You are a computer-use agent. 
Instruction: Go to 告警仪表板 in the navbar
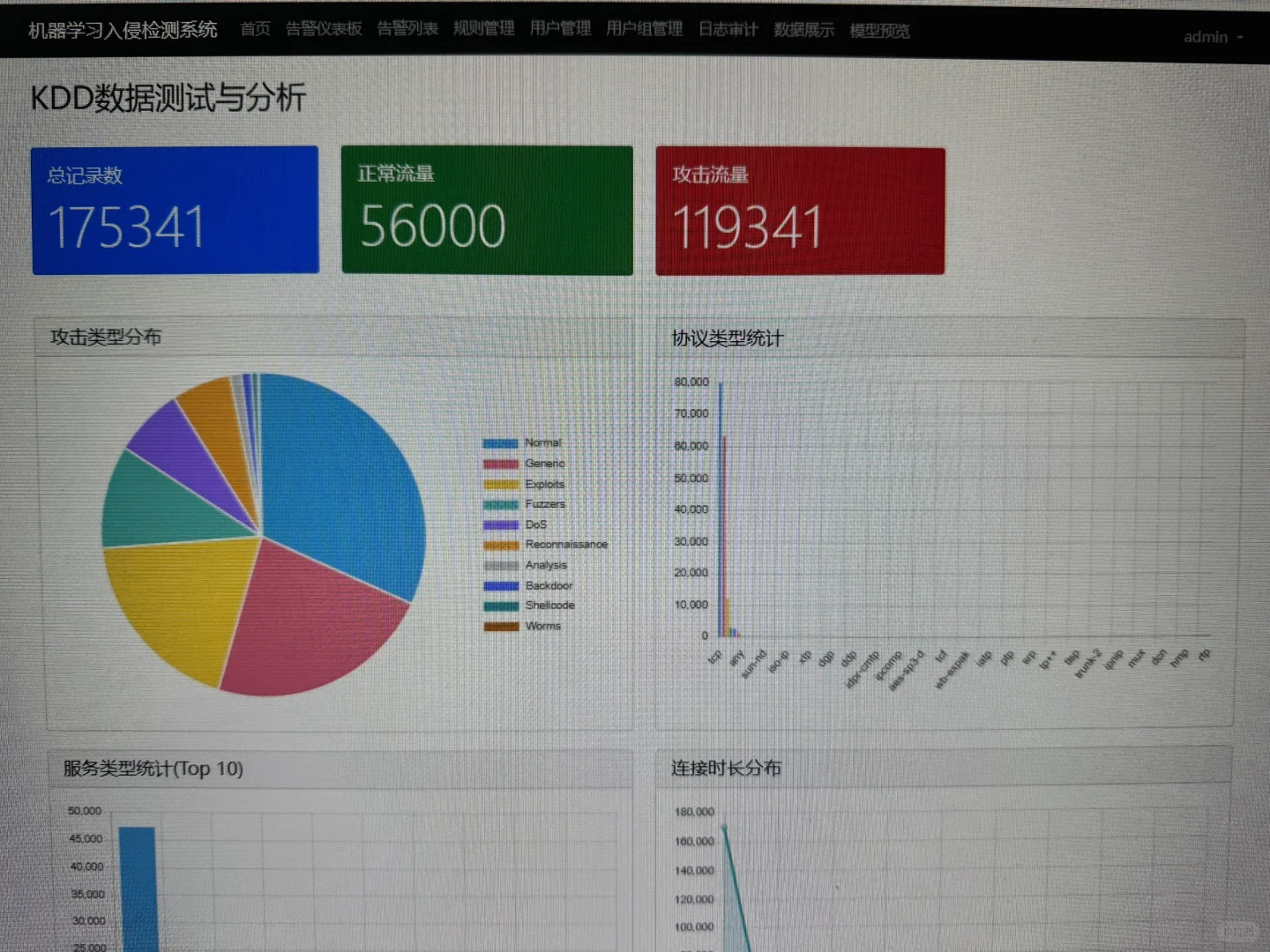pyautogui.click(x=324, y=29)
